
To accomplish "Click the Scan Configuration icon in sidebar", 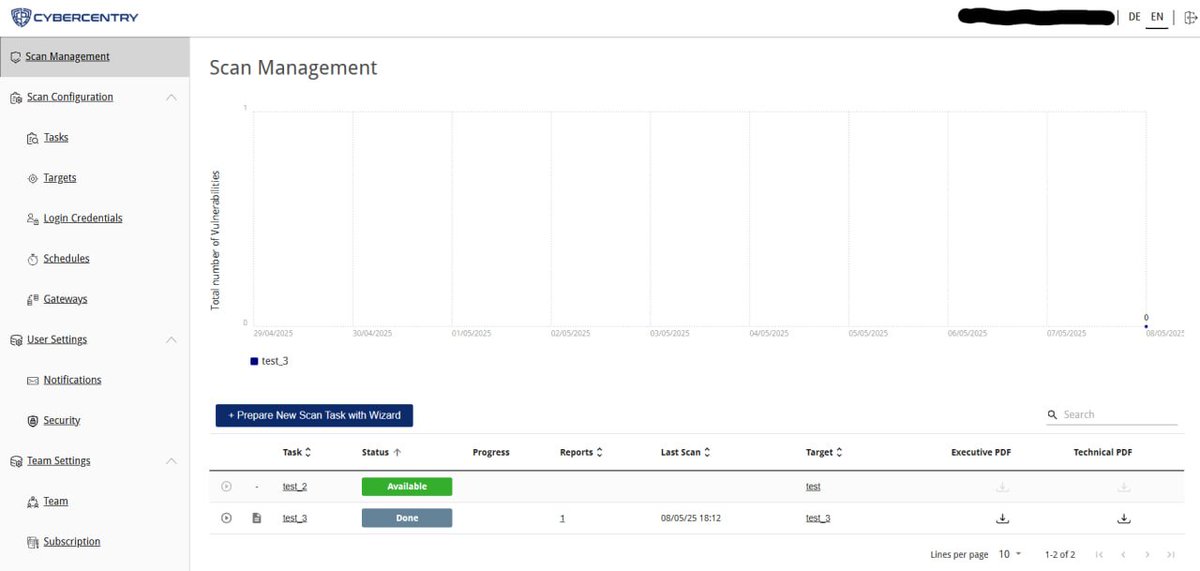I will click(x=16, y=98).
